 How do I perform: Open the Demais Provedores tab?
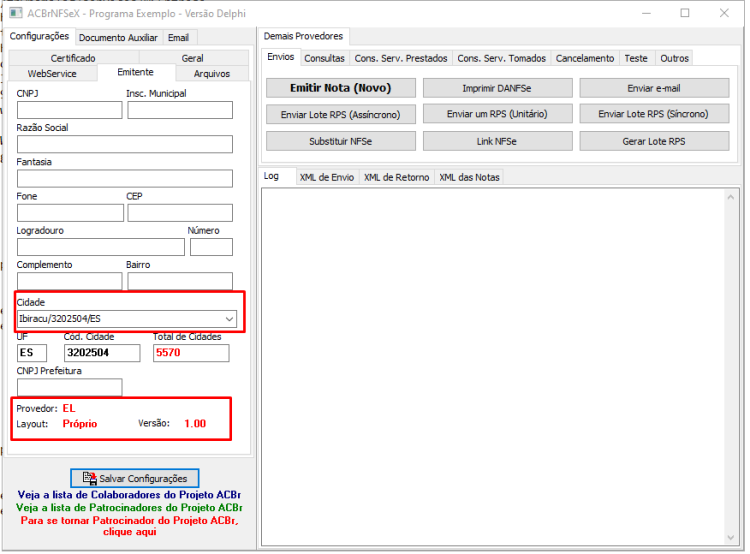click(303, 36)
